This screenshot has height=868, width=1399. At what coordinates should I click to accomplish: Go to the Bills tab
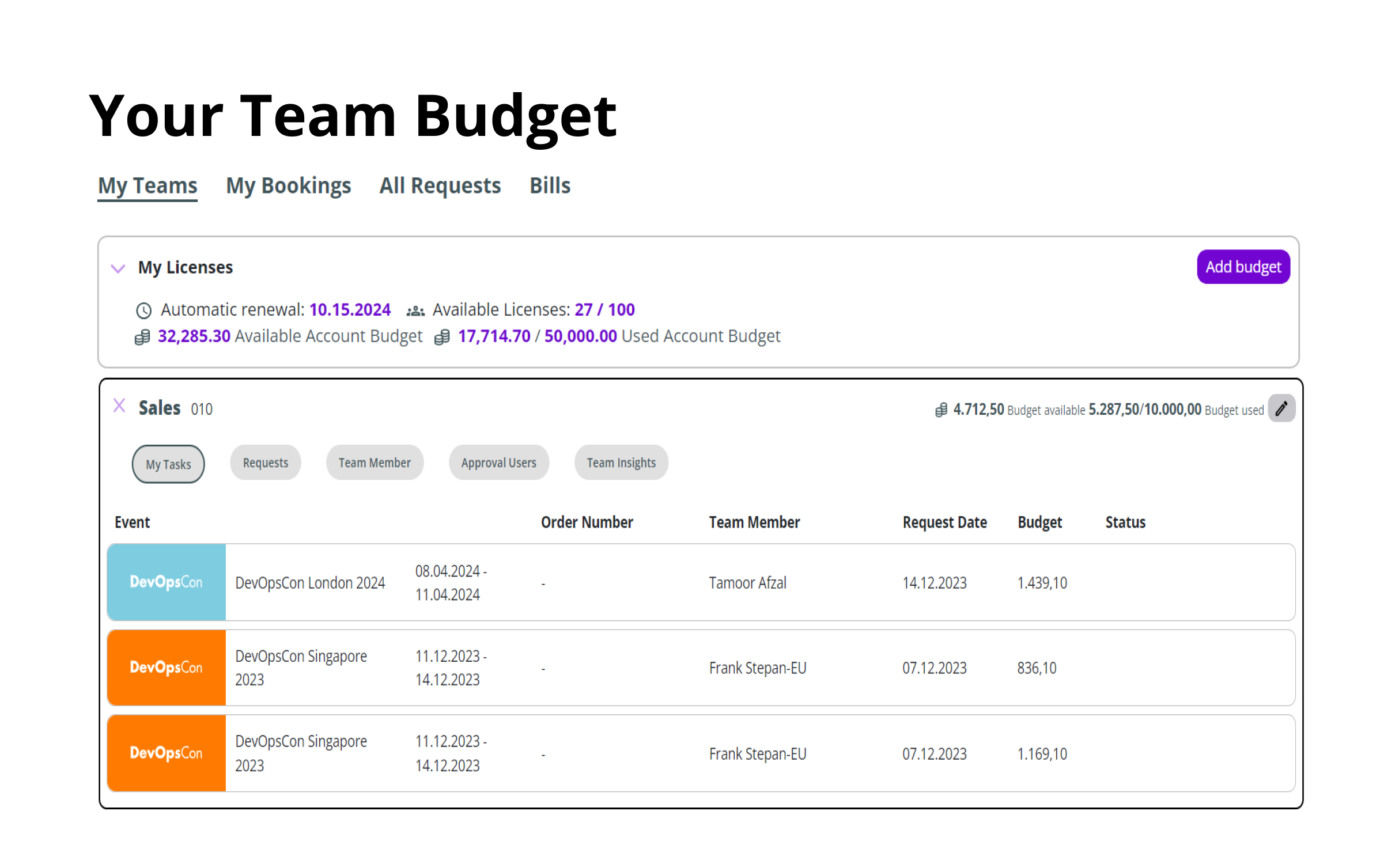[550, 186]
